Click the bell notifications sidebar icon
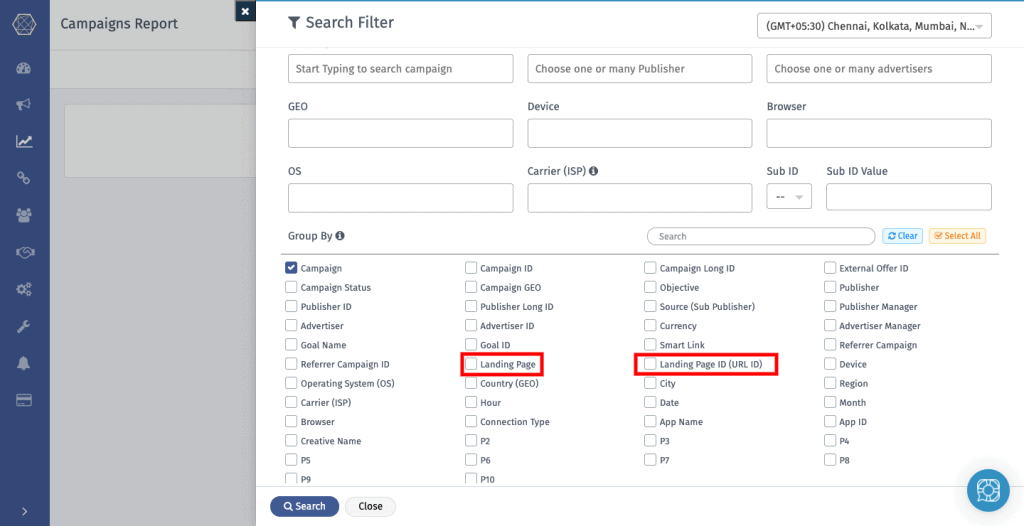Viewport: 1024px width, 526px height. pos(24,364)
